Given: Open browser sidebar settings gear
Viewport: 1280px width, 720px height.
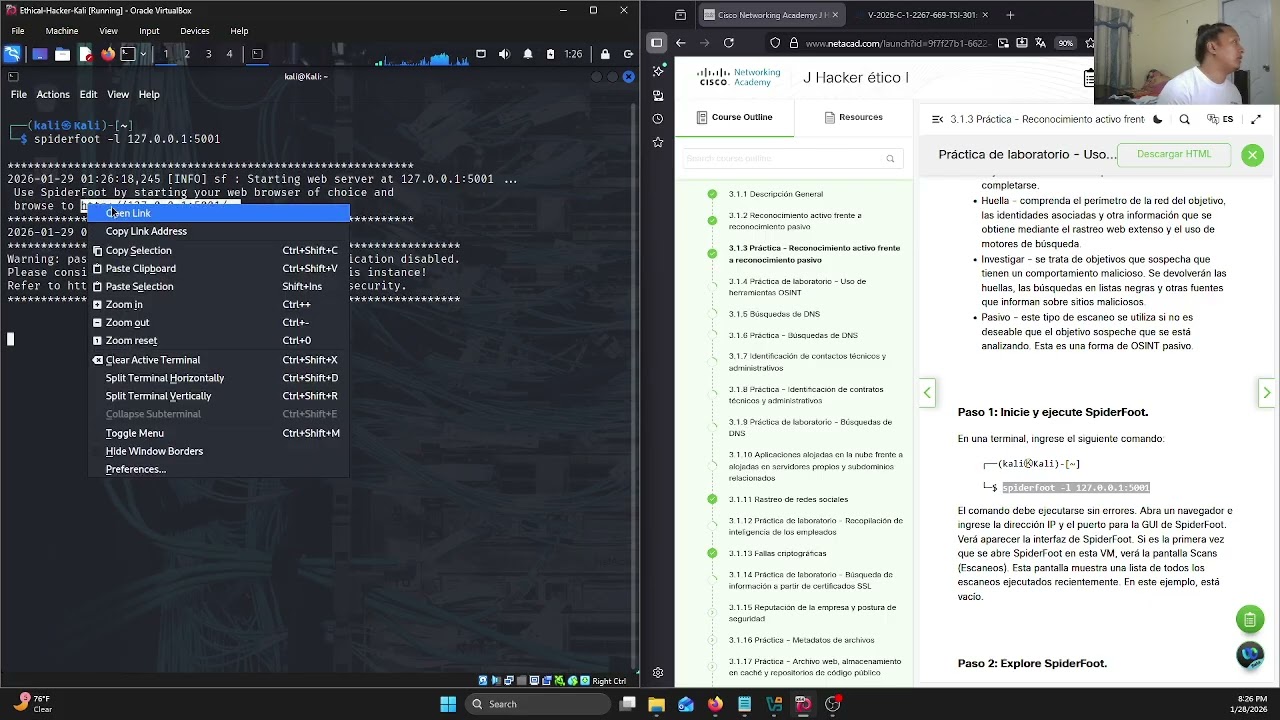Looking at the screenshot, I should coord(657,673).
